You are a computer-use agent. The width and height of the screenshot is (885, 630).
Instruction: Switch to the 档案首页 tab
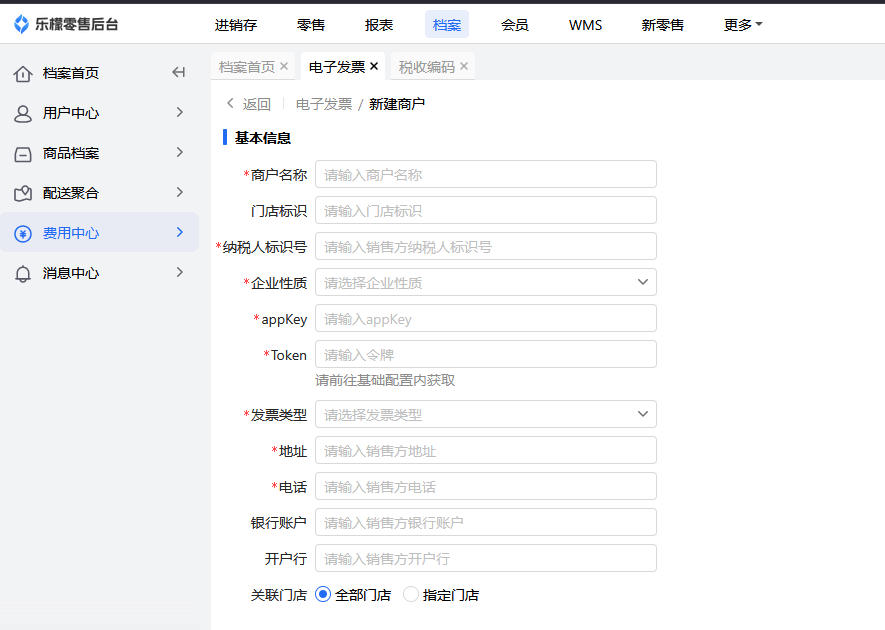246,67
